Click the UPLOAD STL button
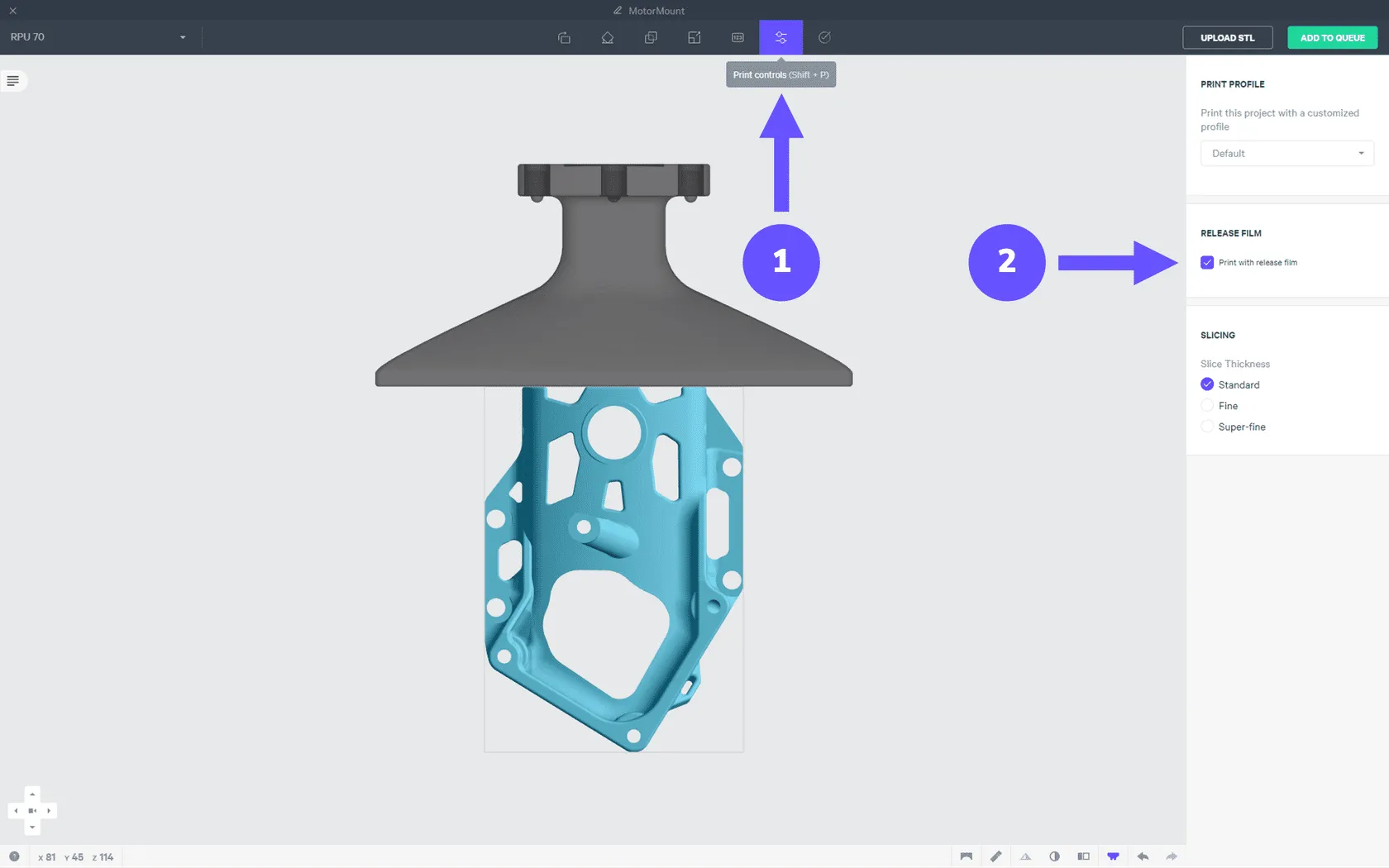This screenshot has height=868, width=1389. coord(1227,38)
